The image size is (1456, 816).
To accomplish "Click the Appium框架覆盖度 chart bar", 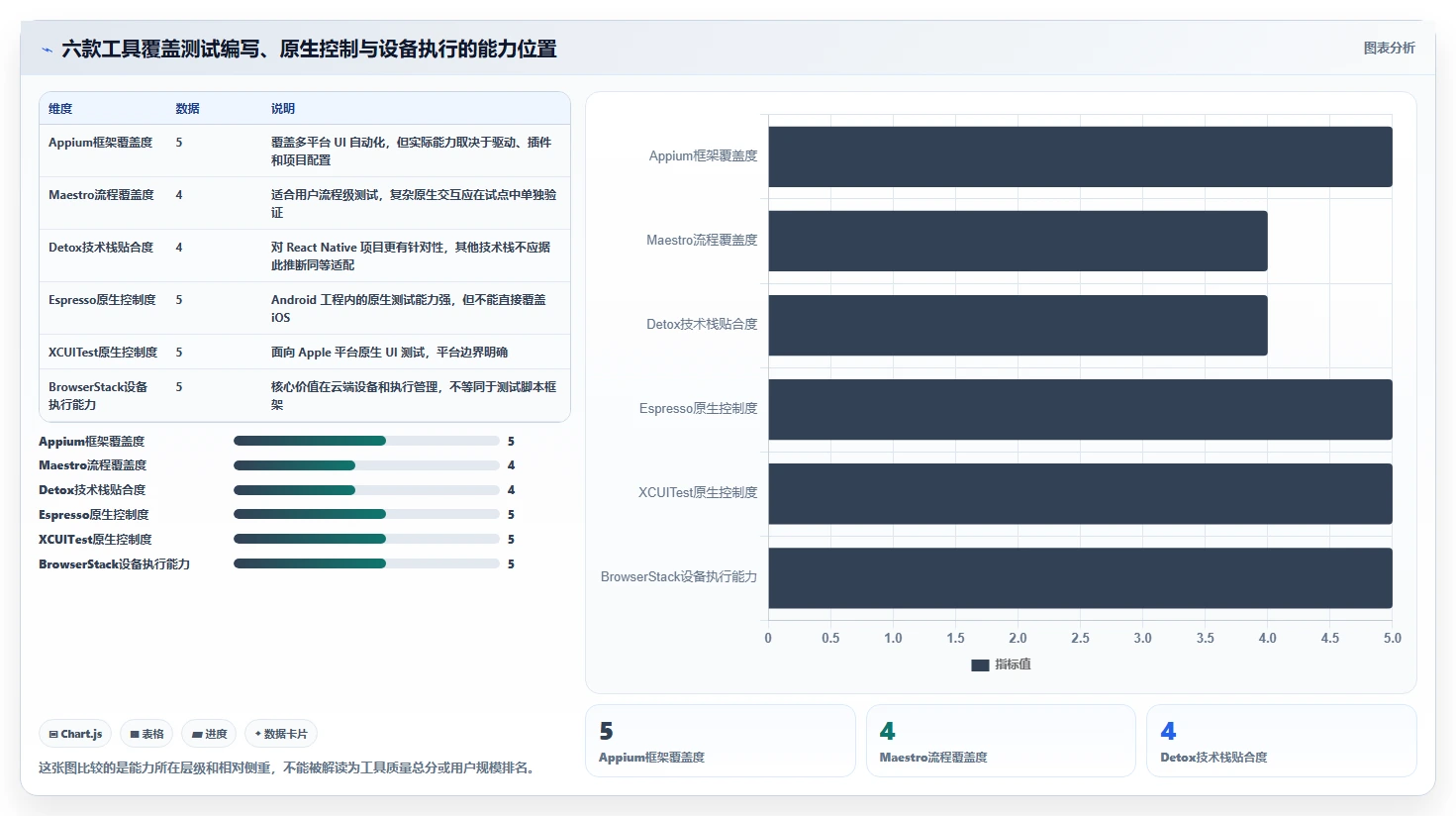I will click(1080, 156).
